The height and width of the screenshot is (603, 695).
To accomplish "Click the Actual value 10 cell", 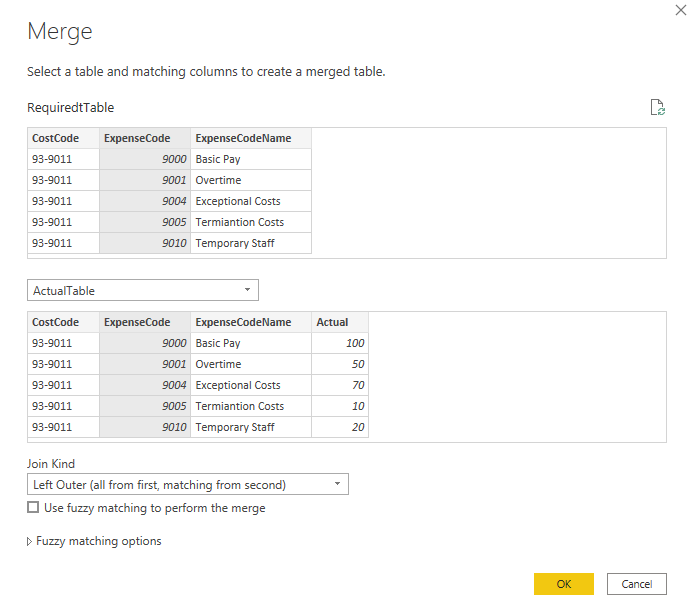I will coord(340,406).
